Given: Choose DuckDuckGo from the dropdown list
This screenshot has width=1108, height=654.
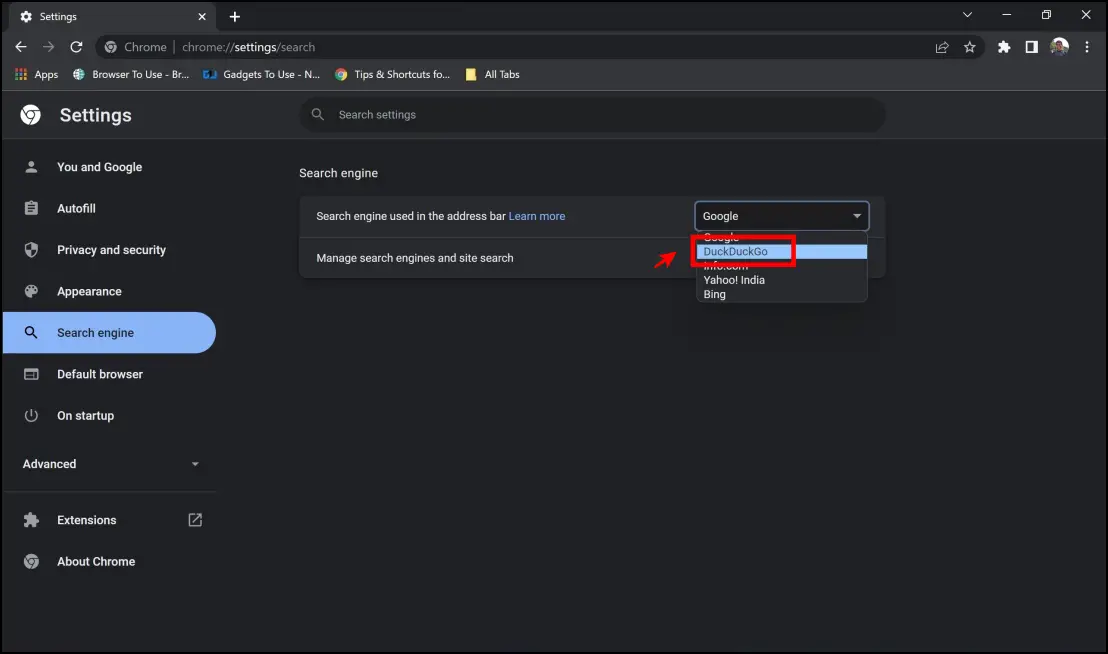Looking at the screenshot, I should click(x=782, y=251).
